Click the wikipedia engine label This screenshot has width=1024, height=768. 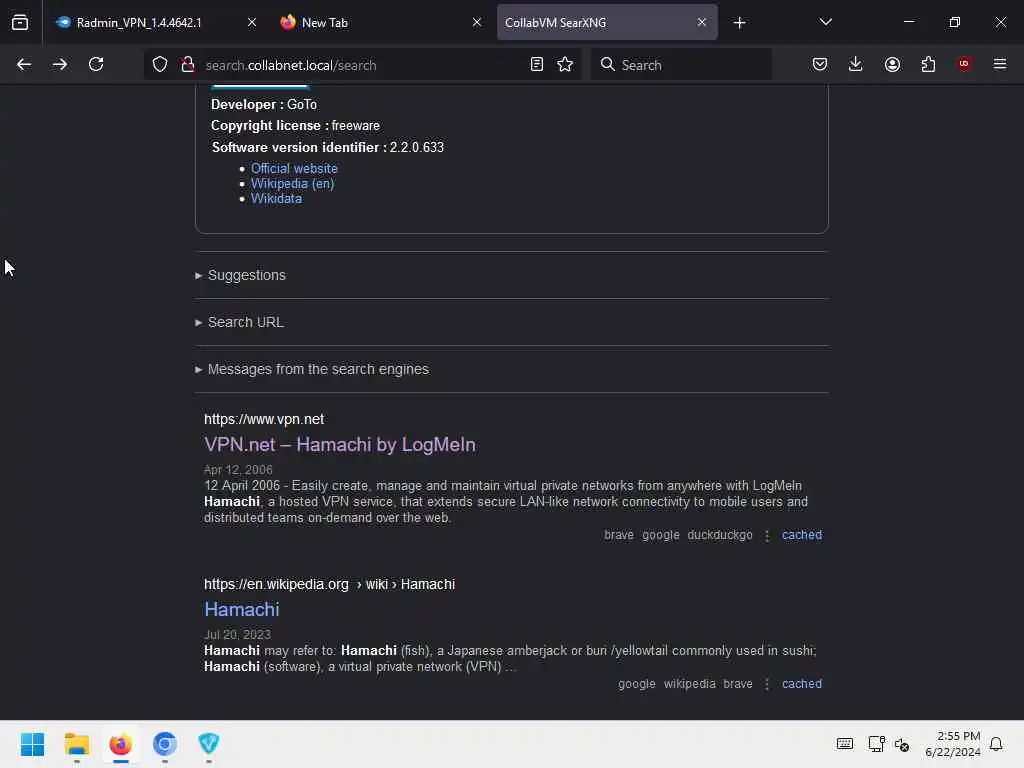point(690,684)
